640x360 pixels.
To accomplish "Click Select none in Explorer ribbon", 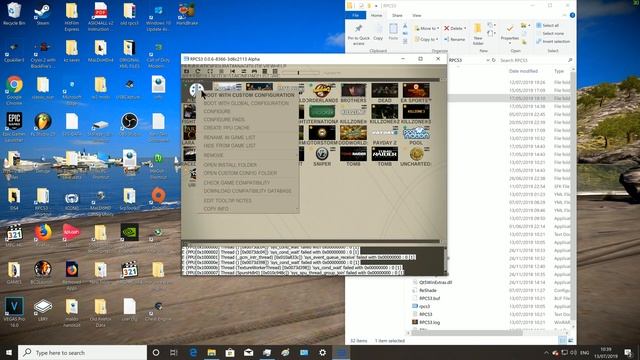I will point(549,33).
